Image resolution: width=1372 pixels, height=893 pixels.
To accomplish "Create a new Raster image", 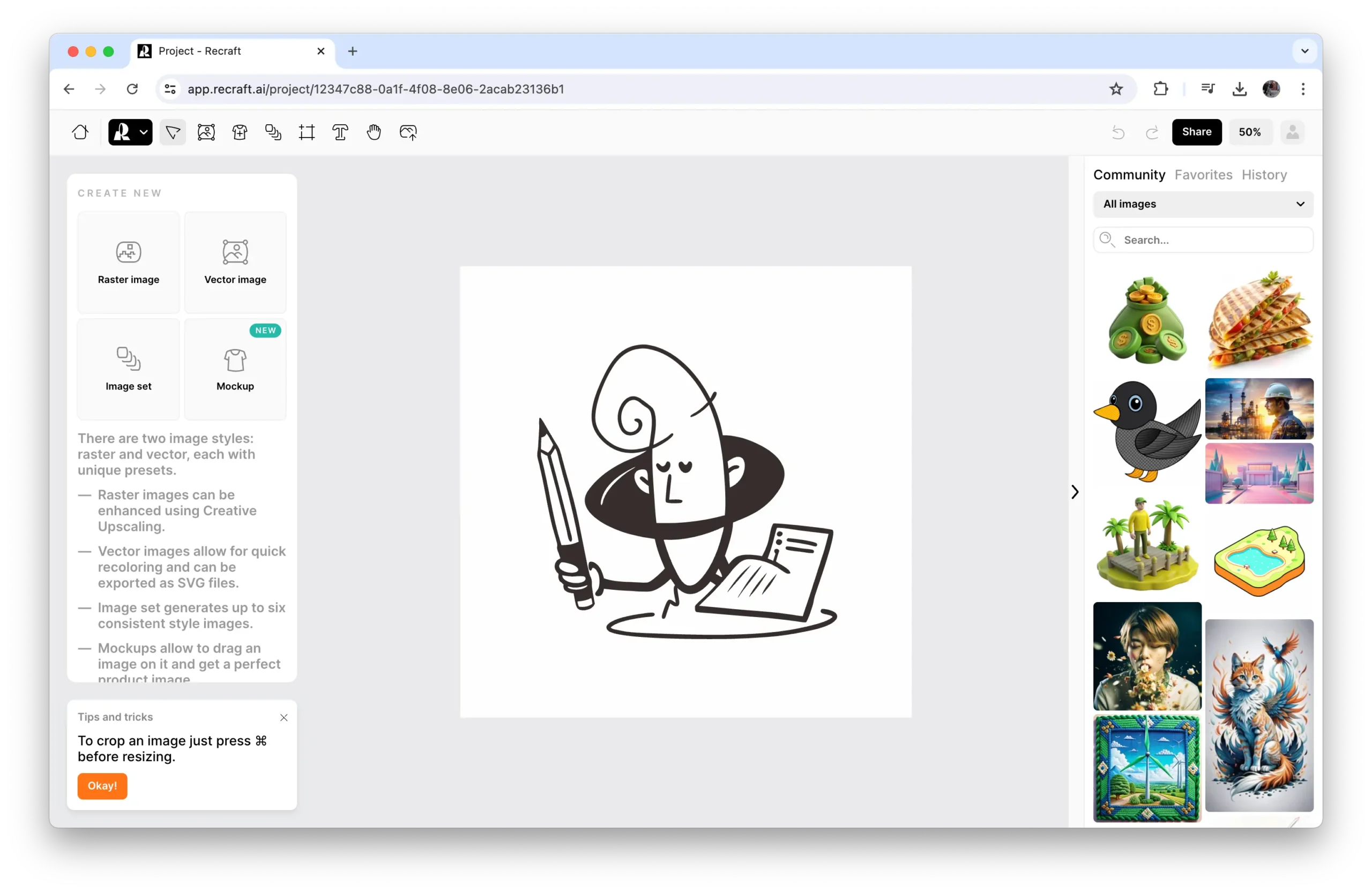I will click(x=129, y=262).
